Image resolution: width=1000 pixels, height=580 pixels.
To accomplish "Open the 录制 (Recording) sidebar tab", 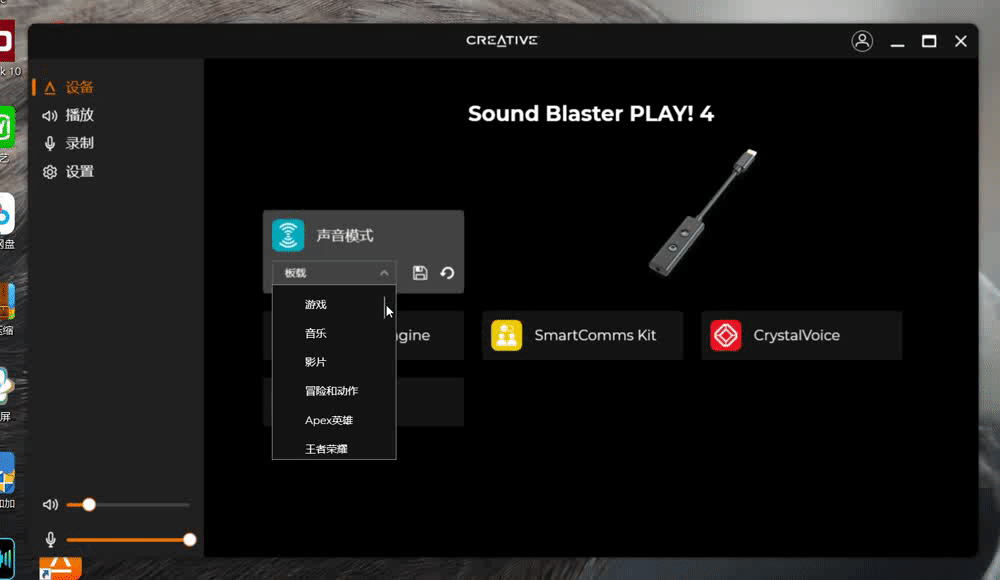I will point(69,144).
